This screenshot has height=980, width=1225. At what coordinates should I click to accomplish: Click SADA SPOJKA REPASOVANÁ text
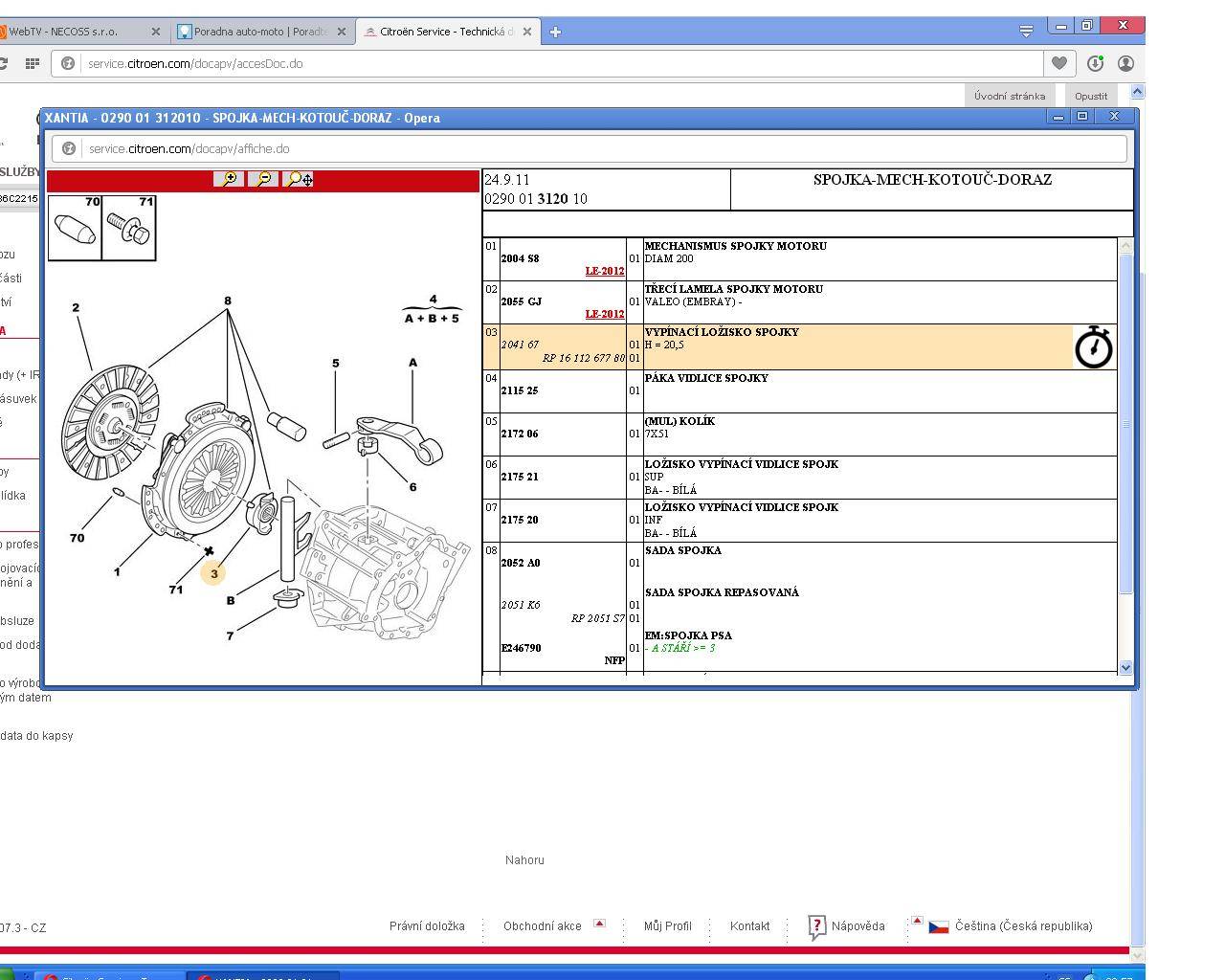coord(722,592)
